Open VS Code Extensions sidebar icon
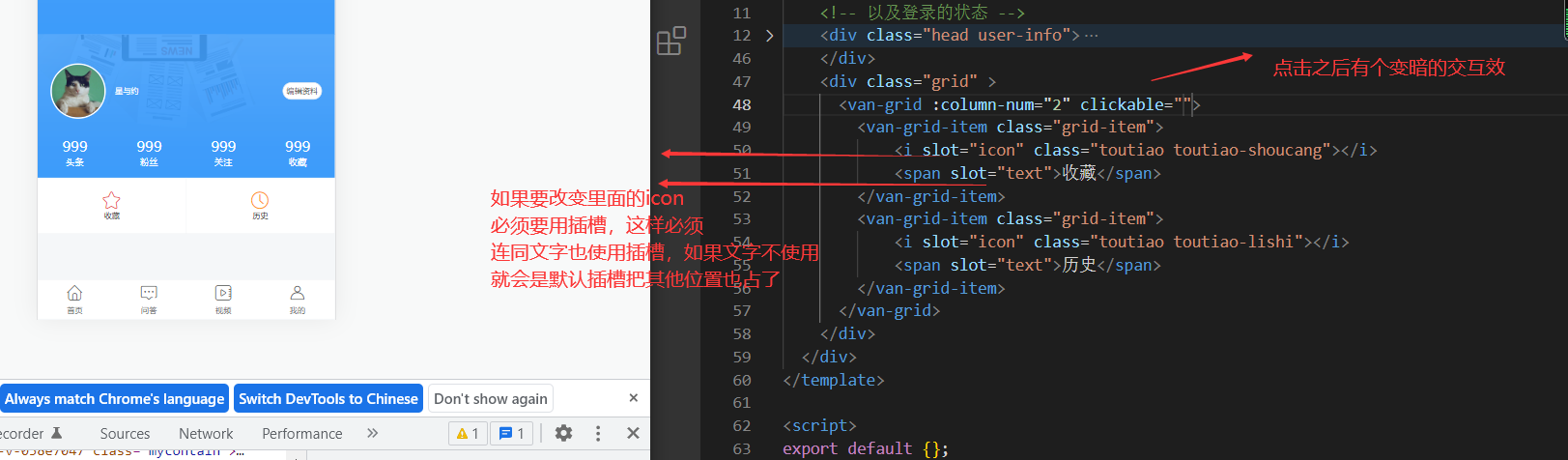This screenshot has height=460, width=1568. click(x=671, y=41)
